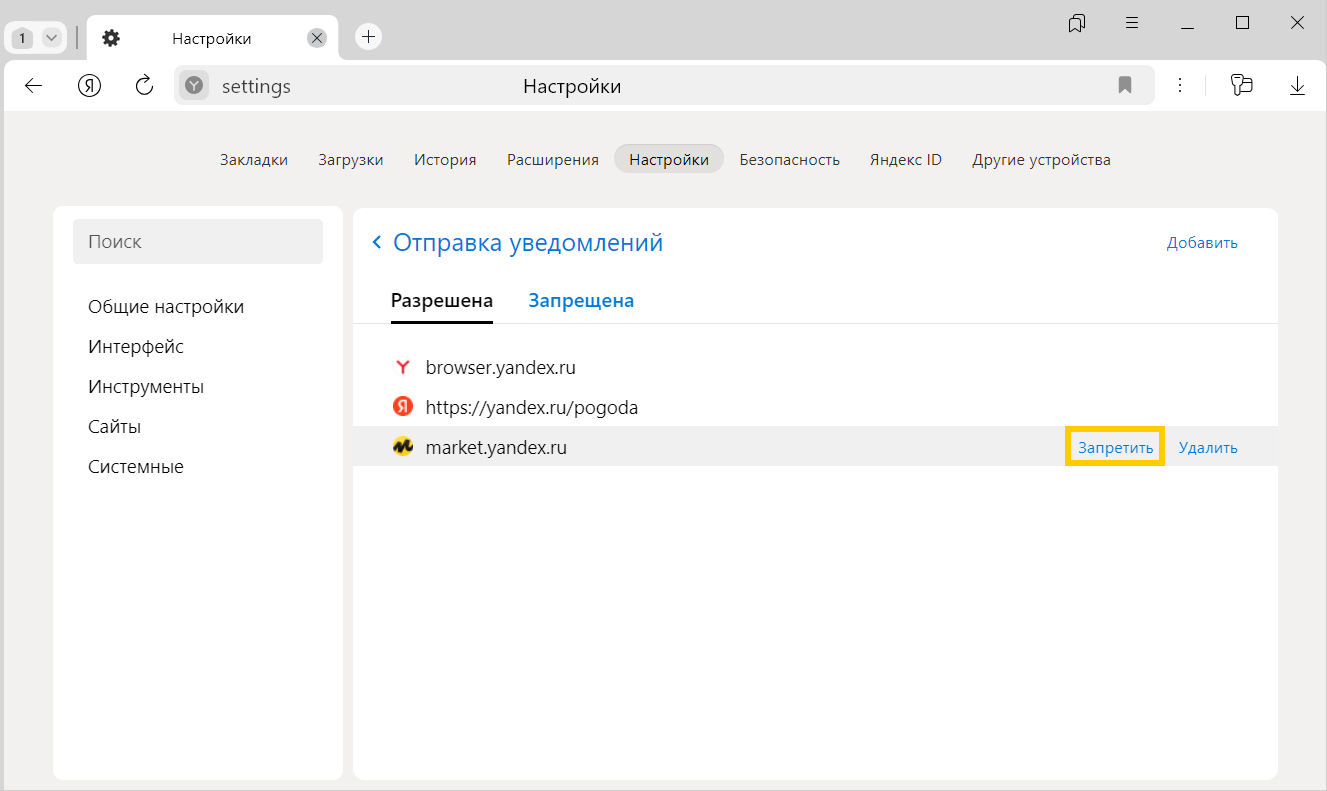The width and height of the screenshot is (1327, 791).
Task: Click the Поиск settings search field
Action: 198,242
